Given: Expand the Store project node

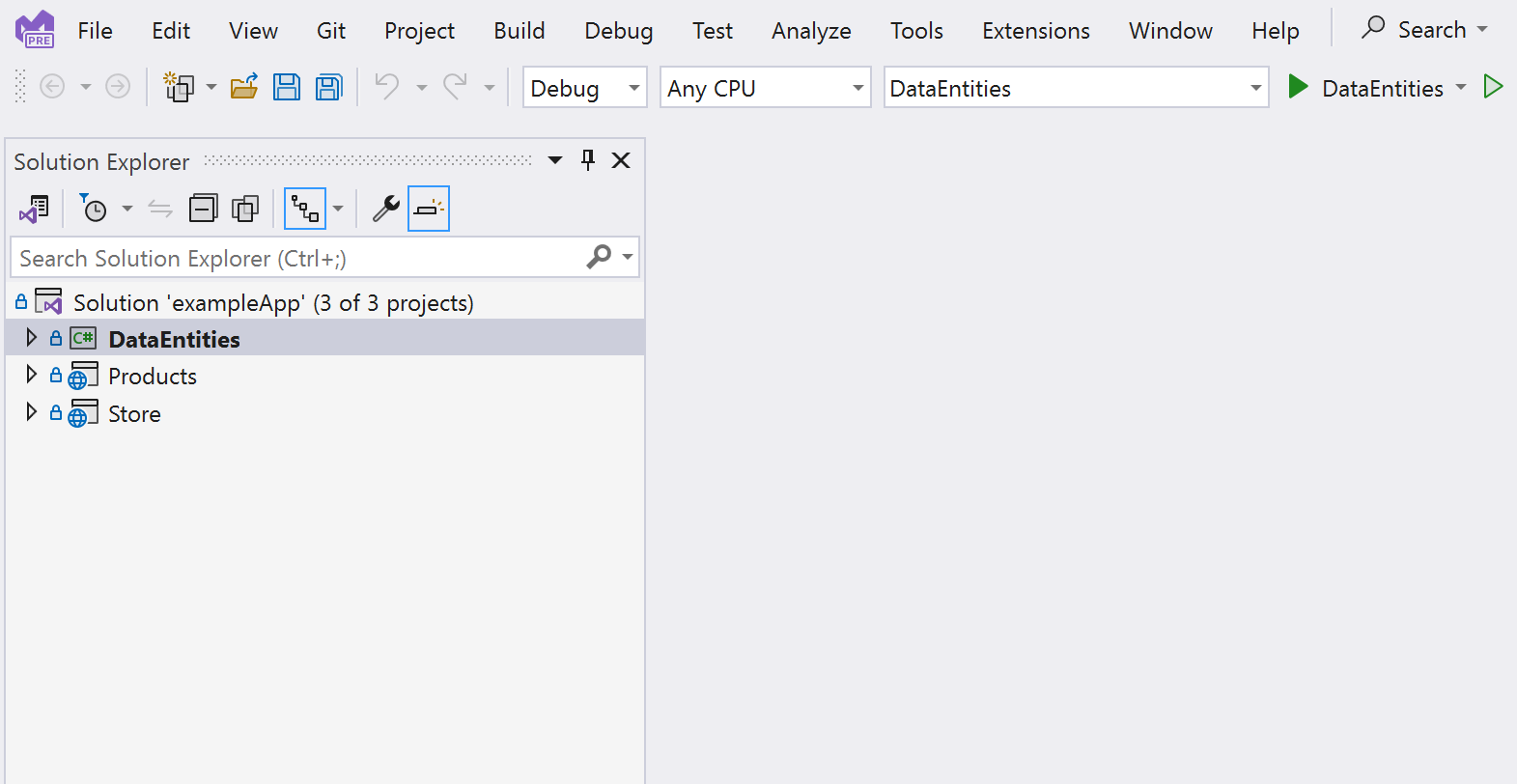Looking at the screenshot, I should tap(31, 412).
